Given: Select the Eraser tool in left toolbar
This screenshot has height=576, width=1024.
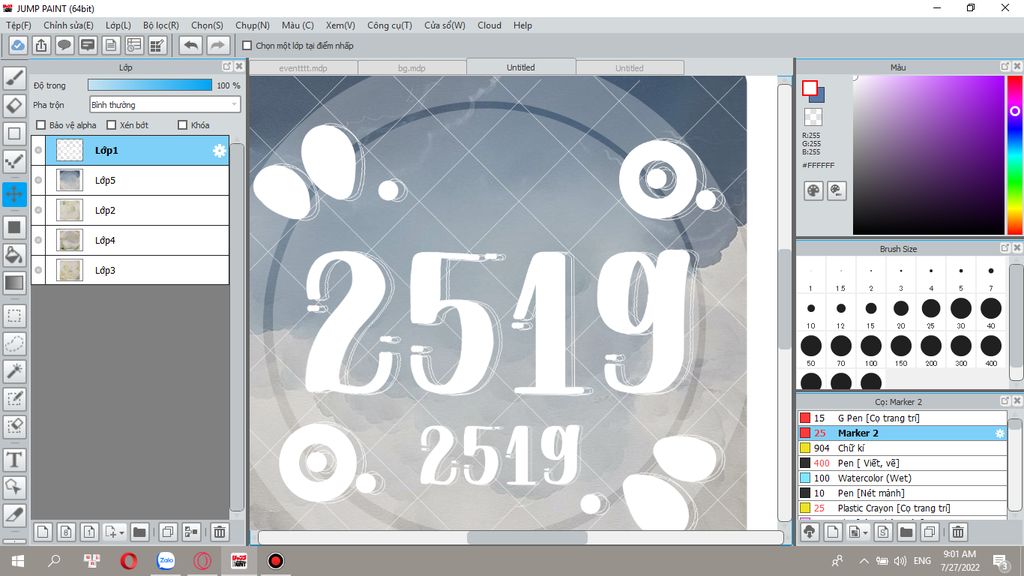Looking at the screenshot, I should (x=14, y=106).
